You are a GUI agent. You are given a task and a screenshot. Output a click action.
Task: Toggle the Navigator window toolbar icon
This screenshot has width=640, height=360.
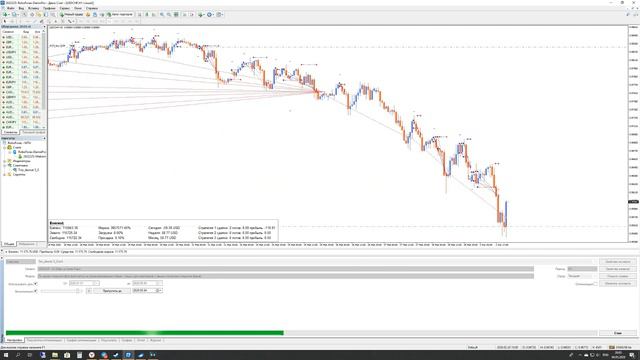[x=39, y=14]
